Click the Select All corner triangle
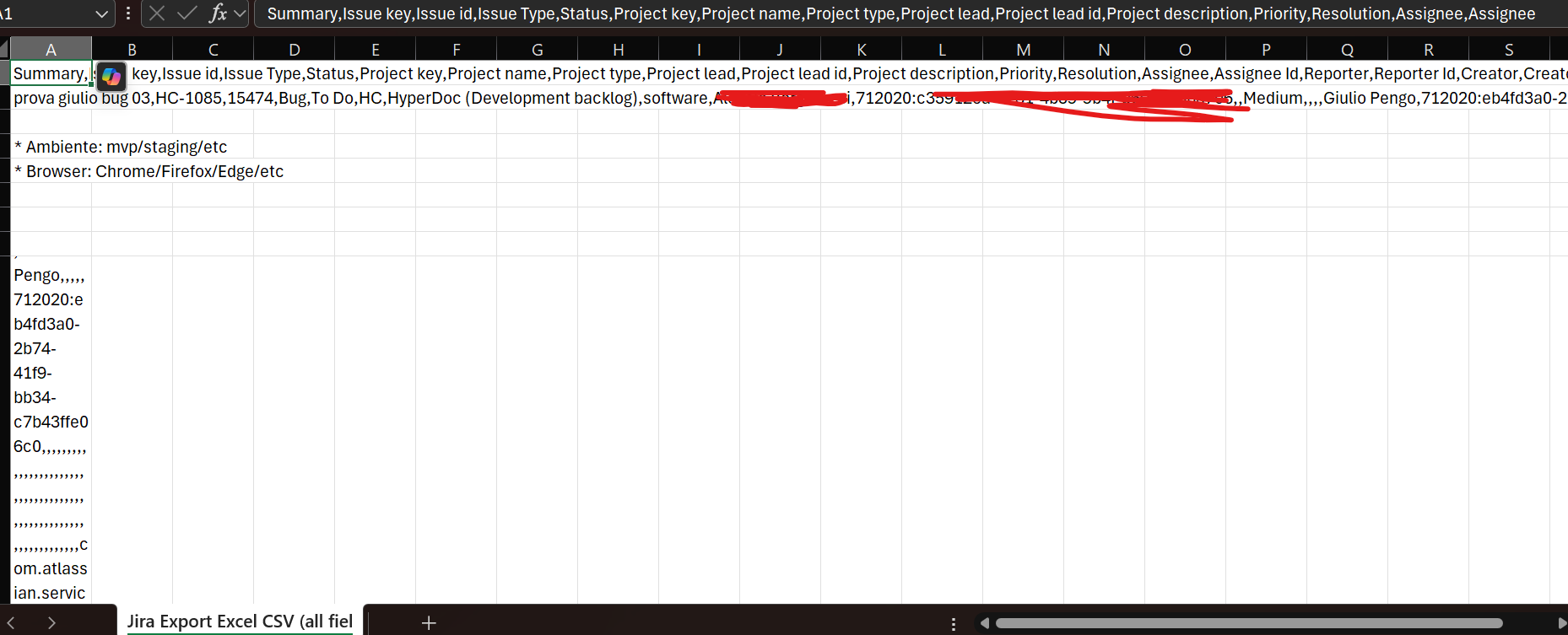 (x=4, y=49)
